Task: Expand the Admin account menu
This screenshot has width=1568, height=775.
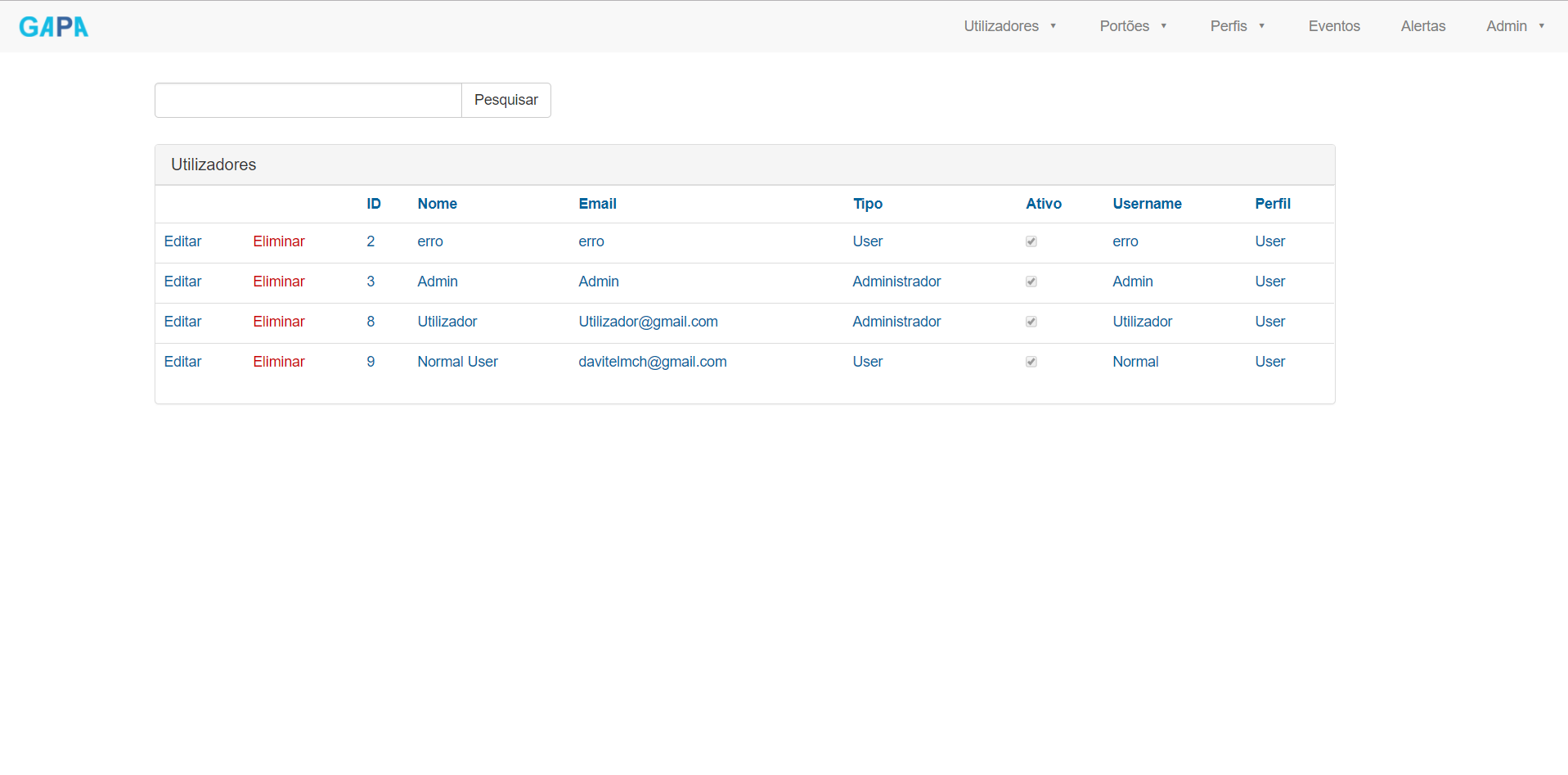Action: coord(1516,26)
